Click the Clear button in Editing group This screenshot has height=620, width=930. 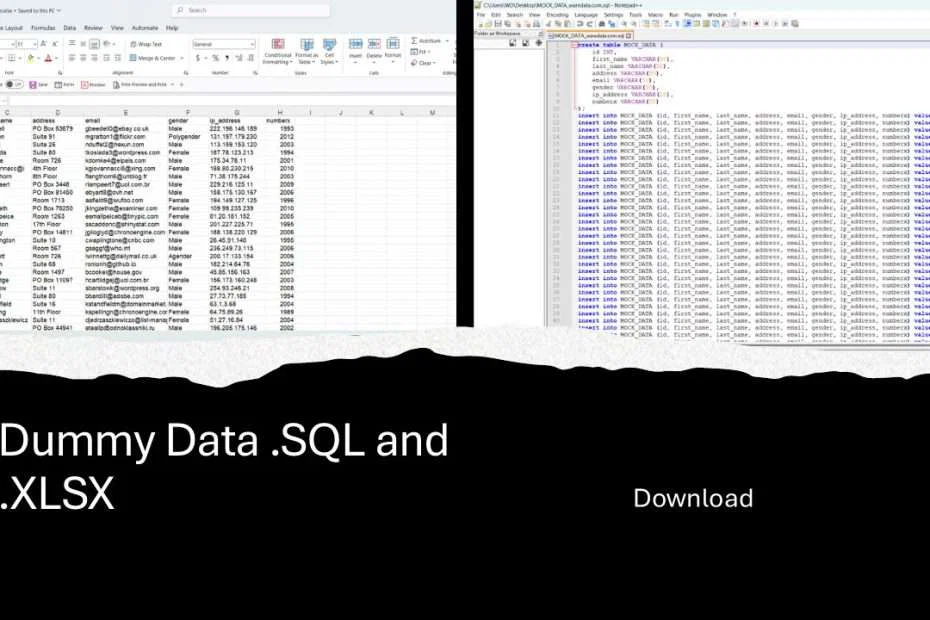416,62
